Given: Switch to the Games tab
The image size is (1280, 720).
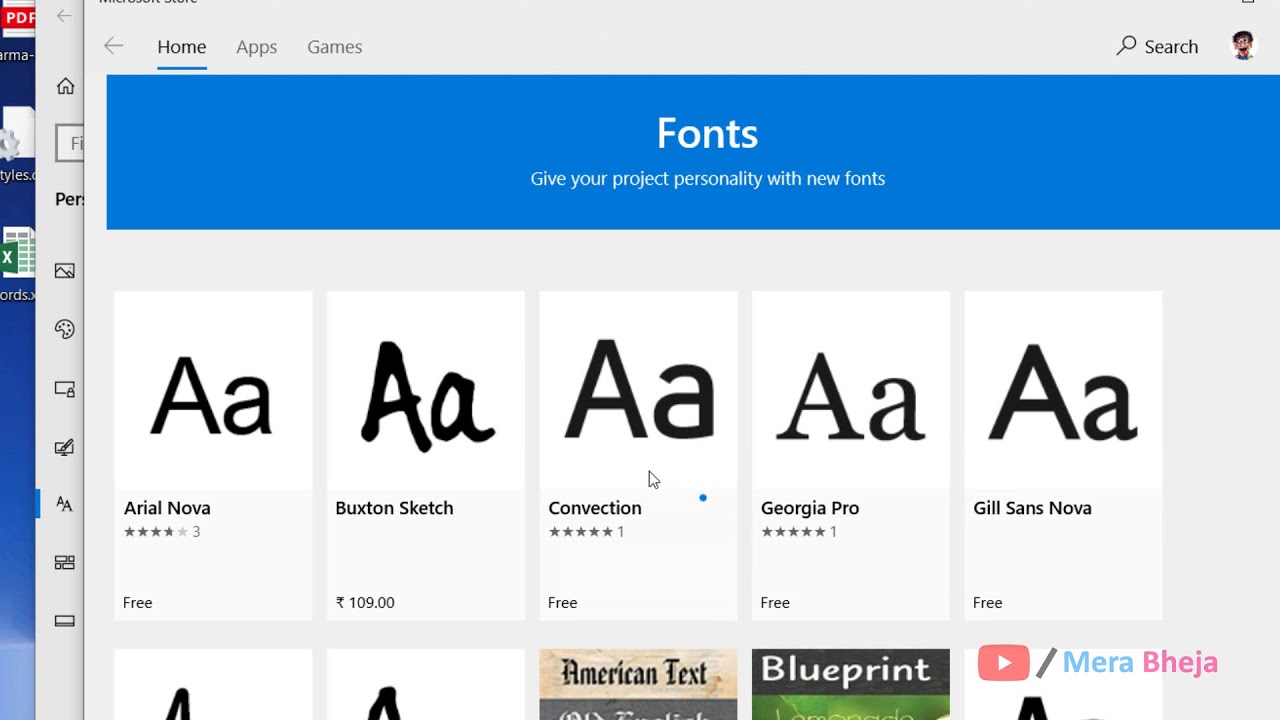Looking at the screenshot, I should (x=335, y=47).
